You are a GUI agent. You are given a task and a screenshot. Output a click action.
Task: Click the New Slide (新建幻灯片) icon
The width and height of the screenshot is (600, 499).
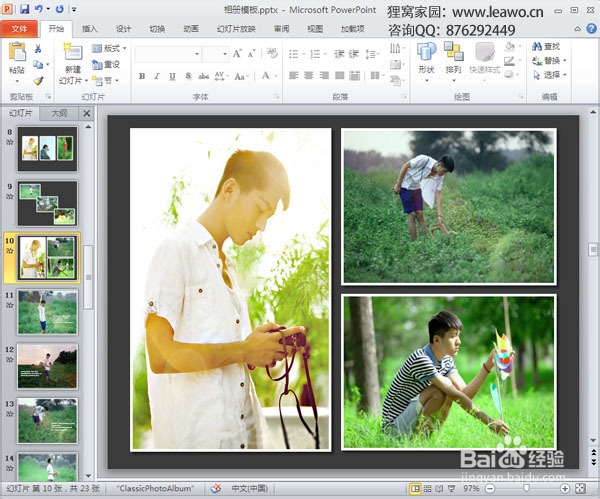point(73,52)
